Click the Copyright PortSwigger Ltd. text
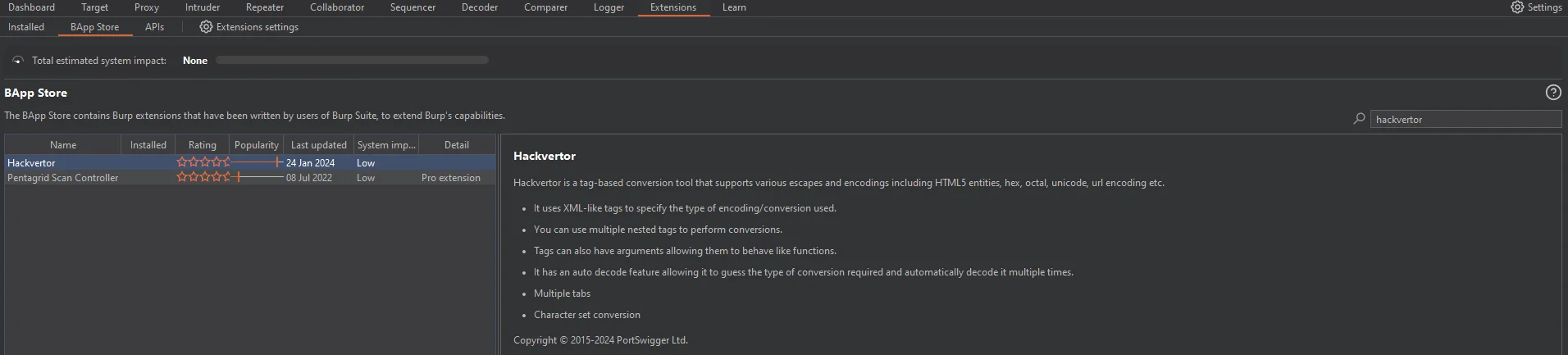This screenshot has width=1568, height=355. (600, 340)
